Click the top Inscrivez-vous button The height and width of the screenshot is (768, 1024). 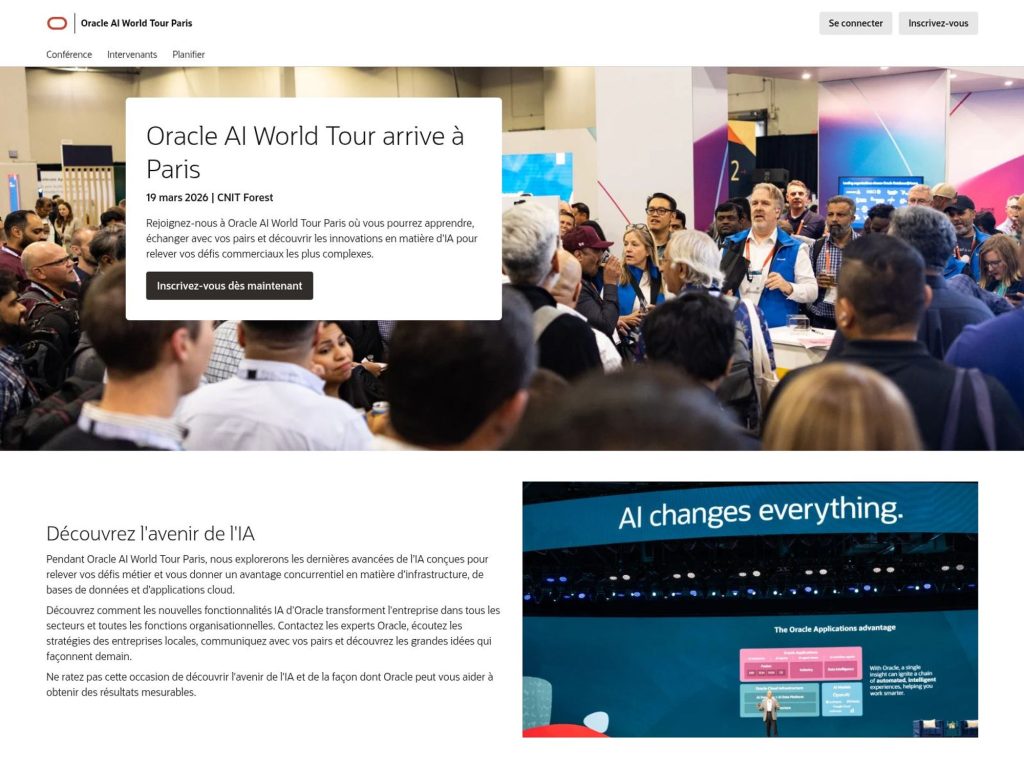pos(938,23)
